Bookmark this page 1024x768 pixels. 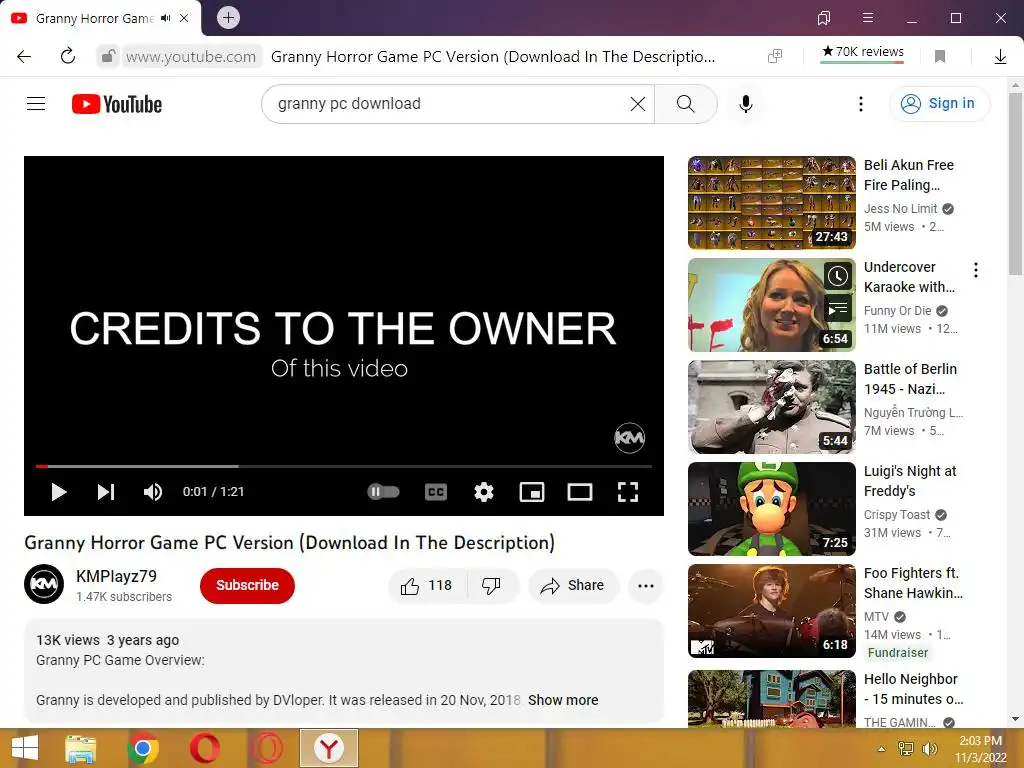(x=940, y=57)
